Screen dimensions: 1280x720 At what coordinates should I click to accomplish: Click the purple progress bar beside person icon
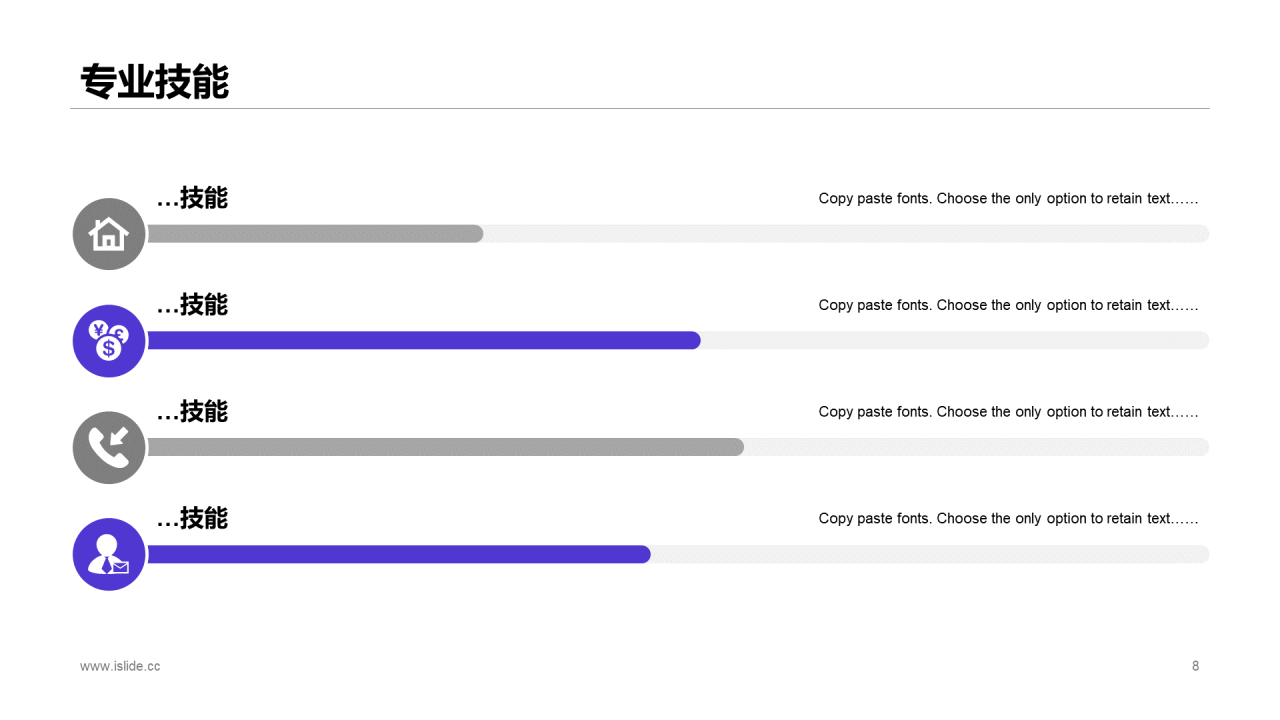pos(399,554)
